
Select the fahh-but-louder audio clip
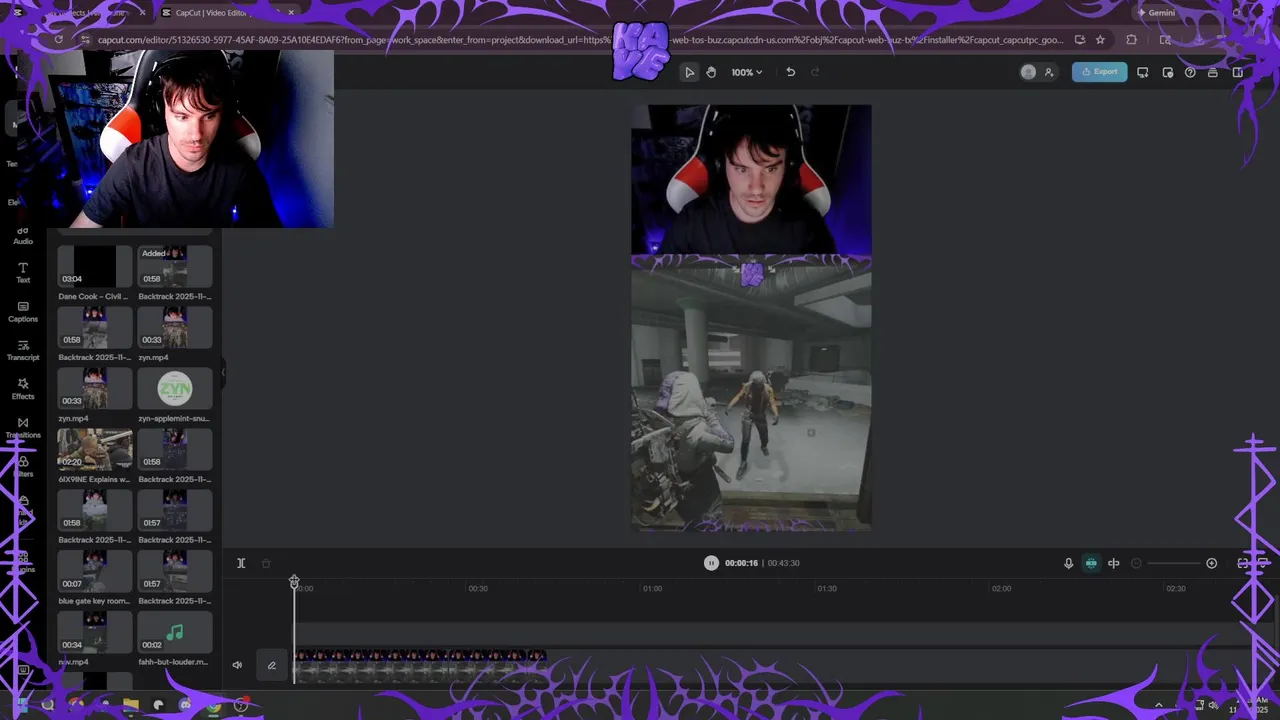click(175, 633)
